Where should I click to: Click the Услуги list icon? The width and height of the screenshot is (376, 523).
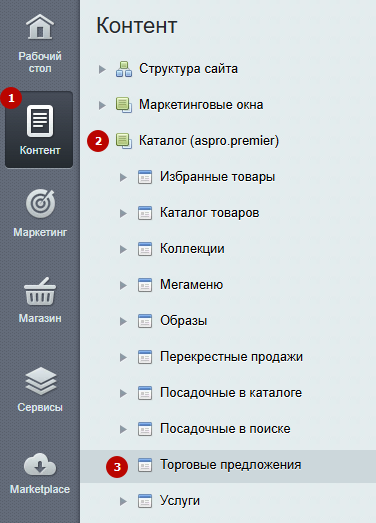pyautogui.click(x=145, y=501)
